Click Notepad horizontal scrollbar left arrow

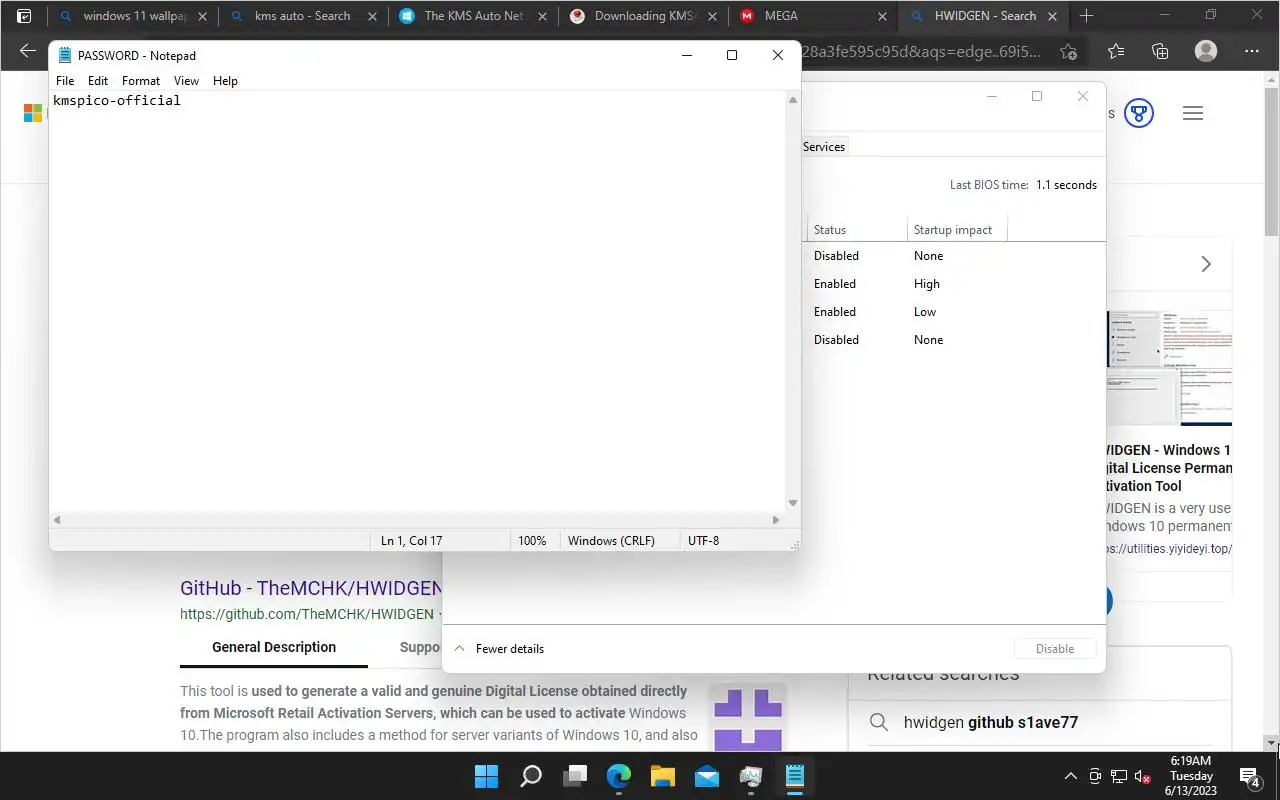(x=57, y=520)
